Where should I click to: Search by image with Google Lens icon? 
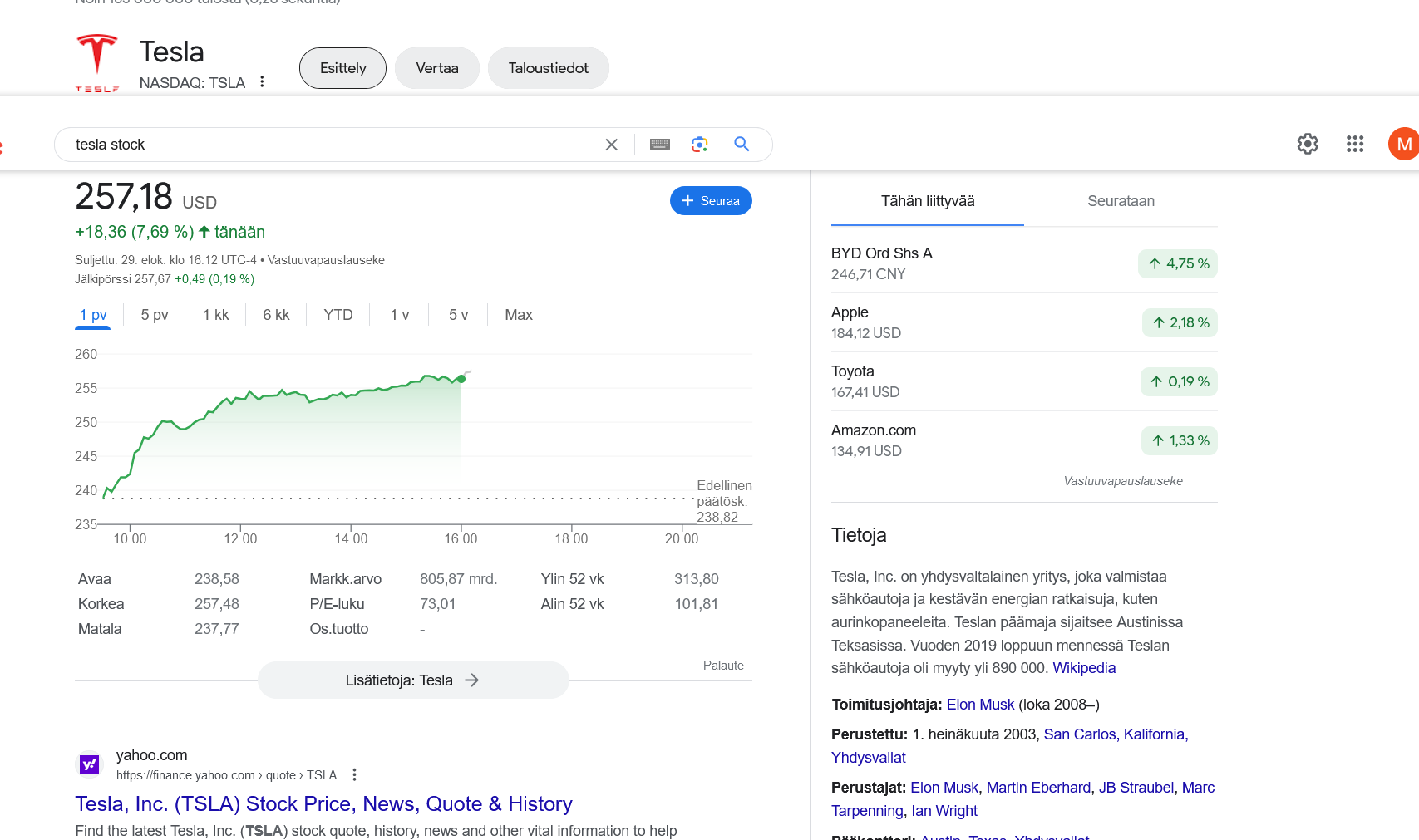[x=700, y=145]
